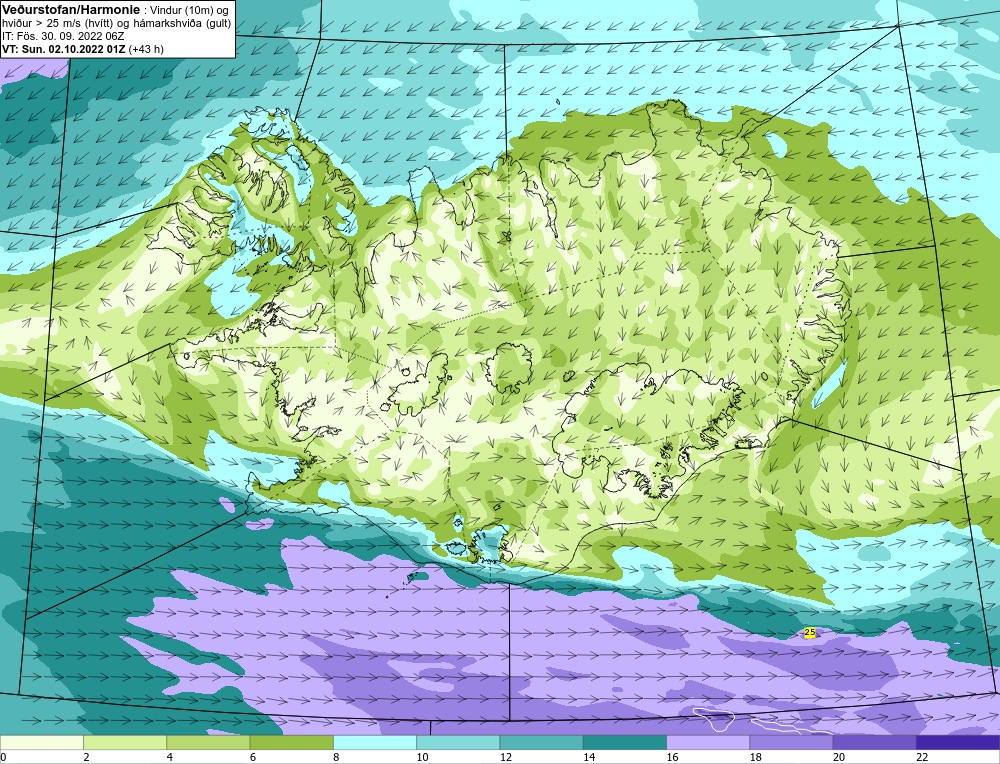The width and height of the screenshot is (1000, 764).
Task: Click the legend value 16
Action: click(x=672, y=757)
